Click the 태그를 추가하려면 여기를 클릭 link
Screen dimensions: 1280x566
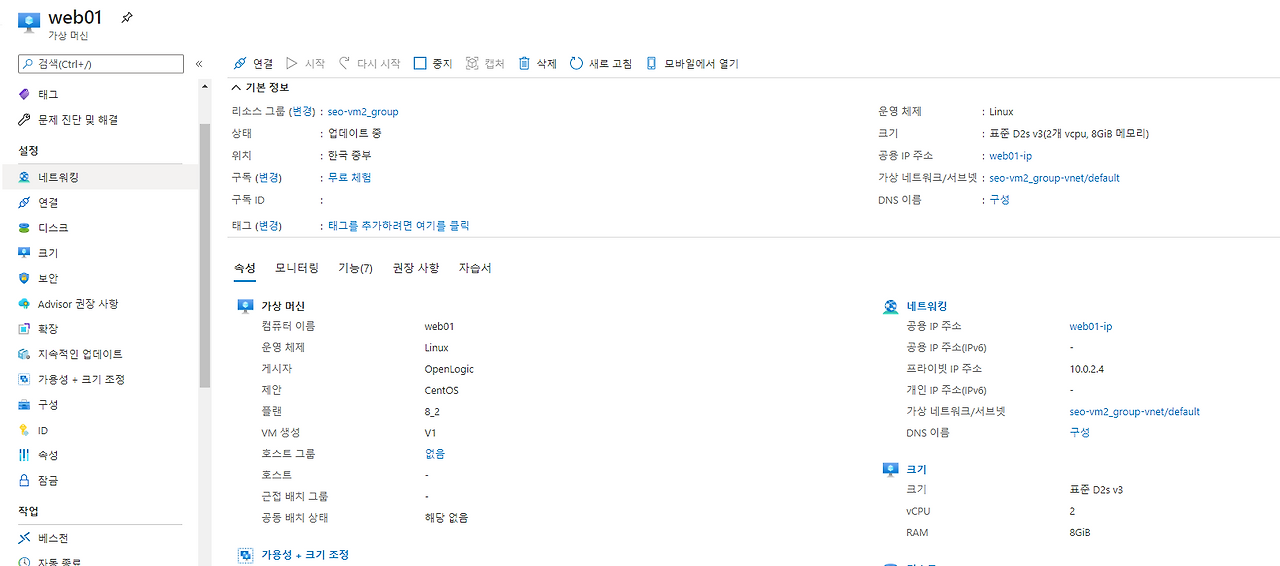click(399, 226)
